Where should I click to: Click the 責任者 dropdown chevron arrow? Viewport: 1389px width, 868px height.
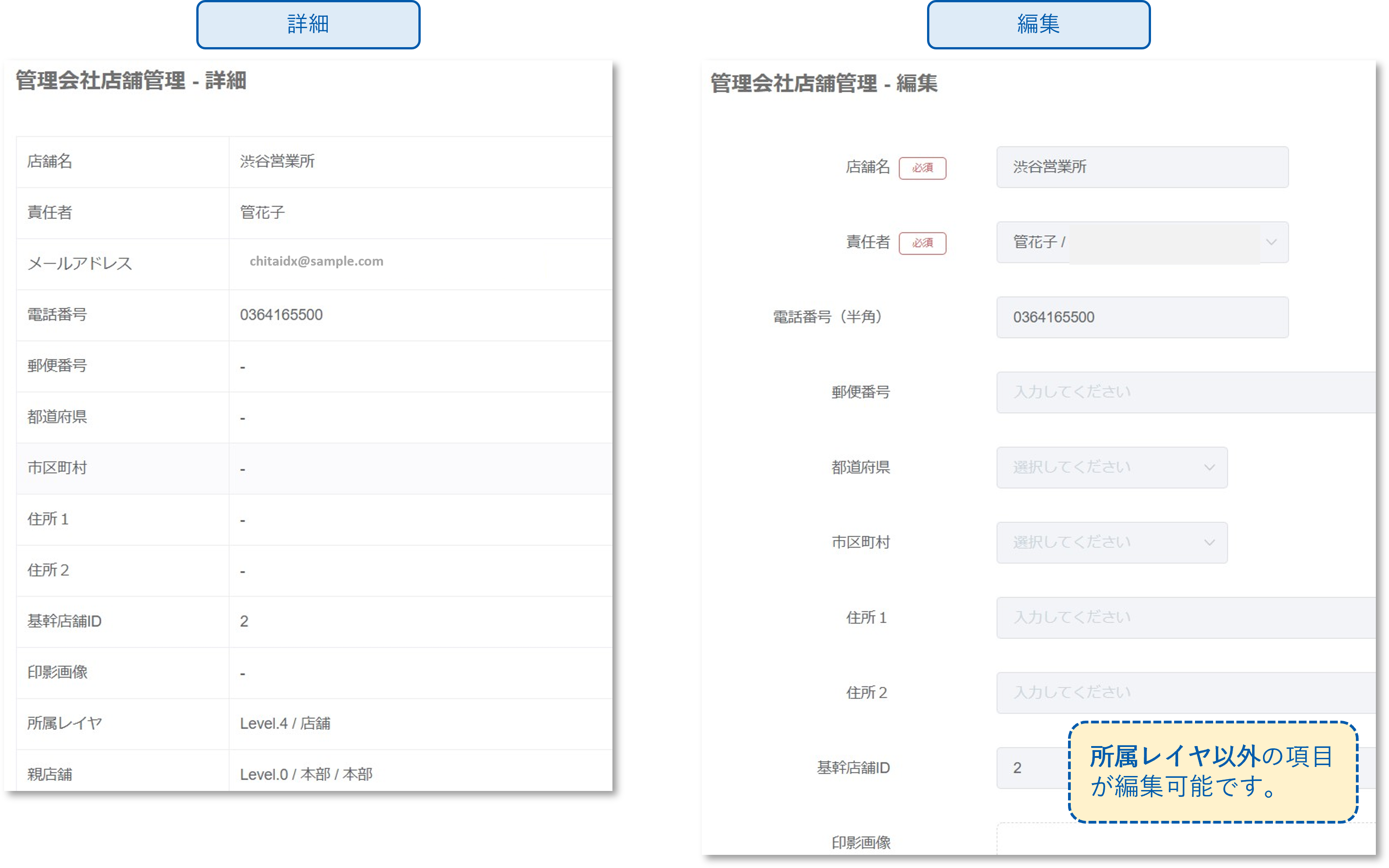(1271, 242)
